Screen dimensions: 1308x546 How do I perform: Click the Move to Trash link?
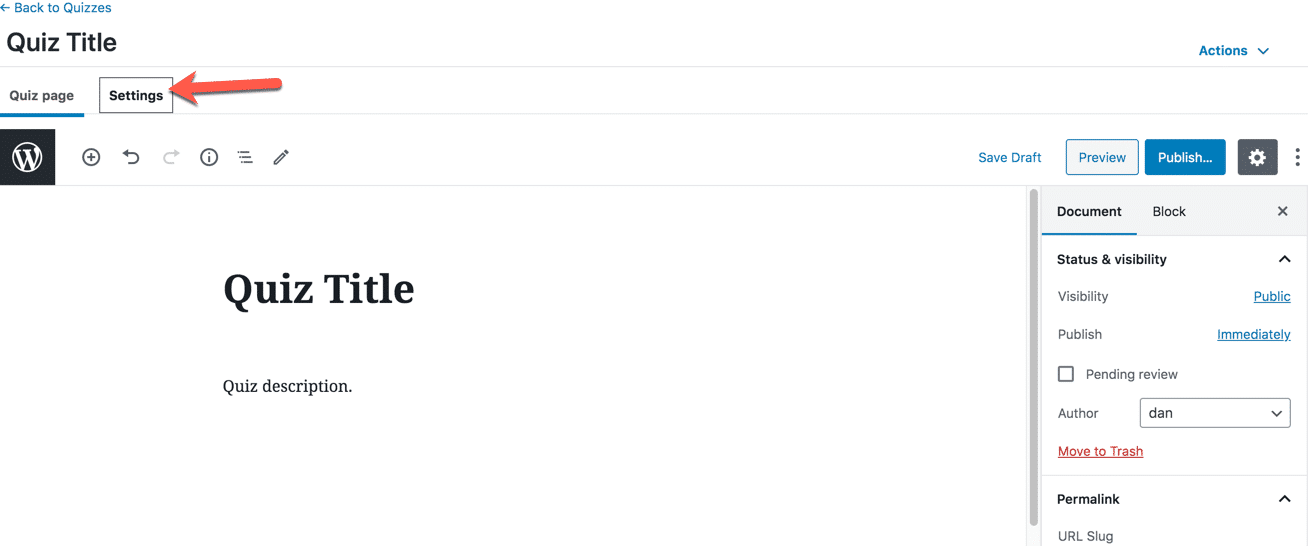coord(1100,451)
